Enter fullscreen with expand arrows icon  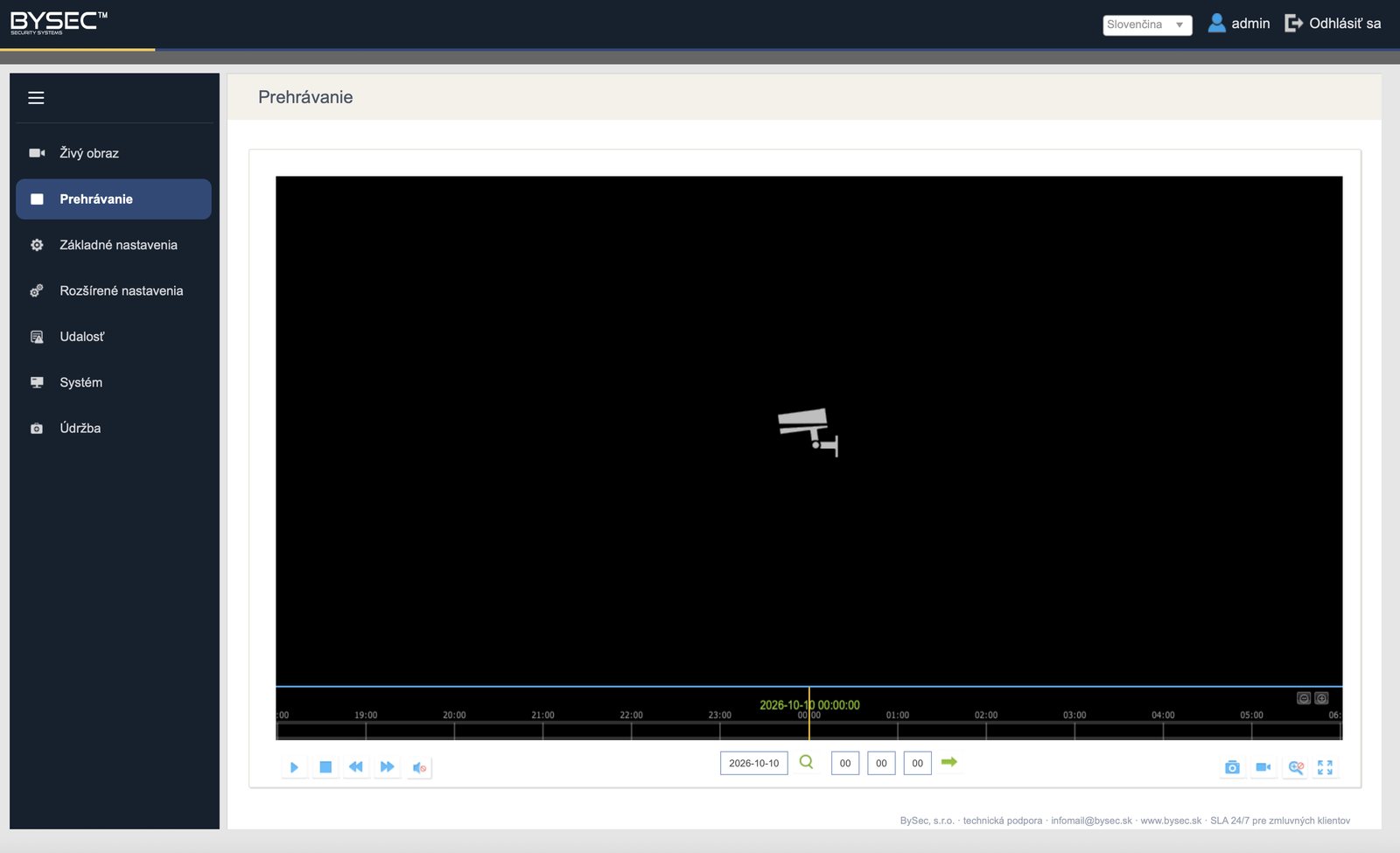pos(1326,767)
